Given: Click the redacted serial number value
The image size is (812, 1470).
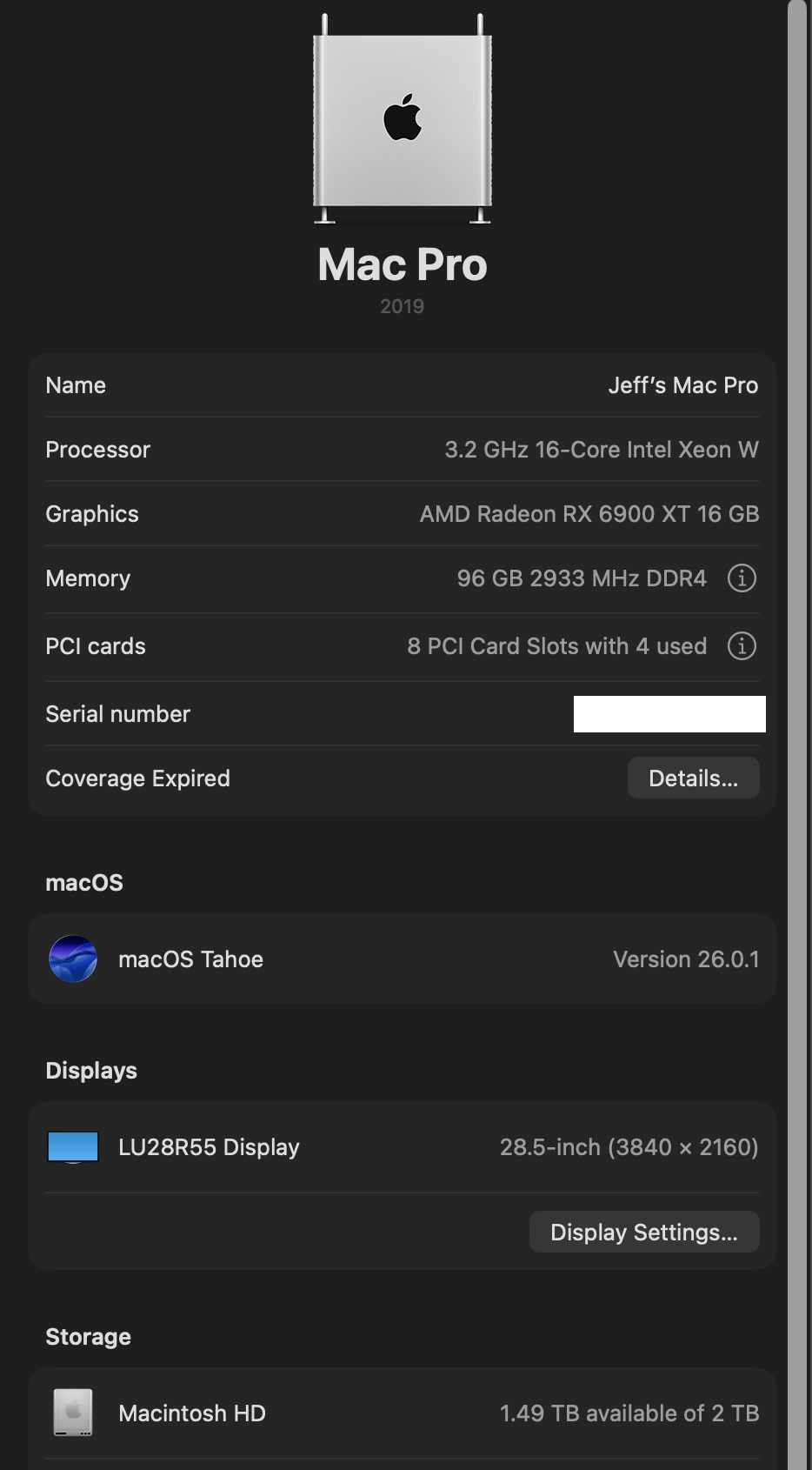Looking at the screenshot, I should pos(669,714).
